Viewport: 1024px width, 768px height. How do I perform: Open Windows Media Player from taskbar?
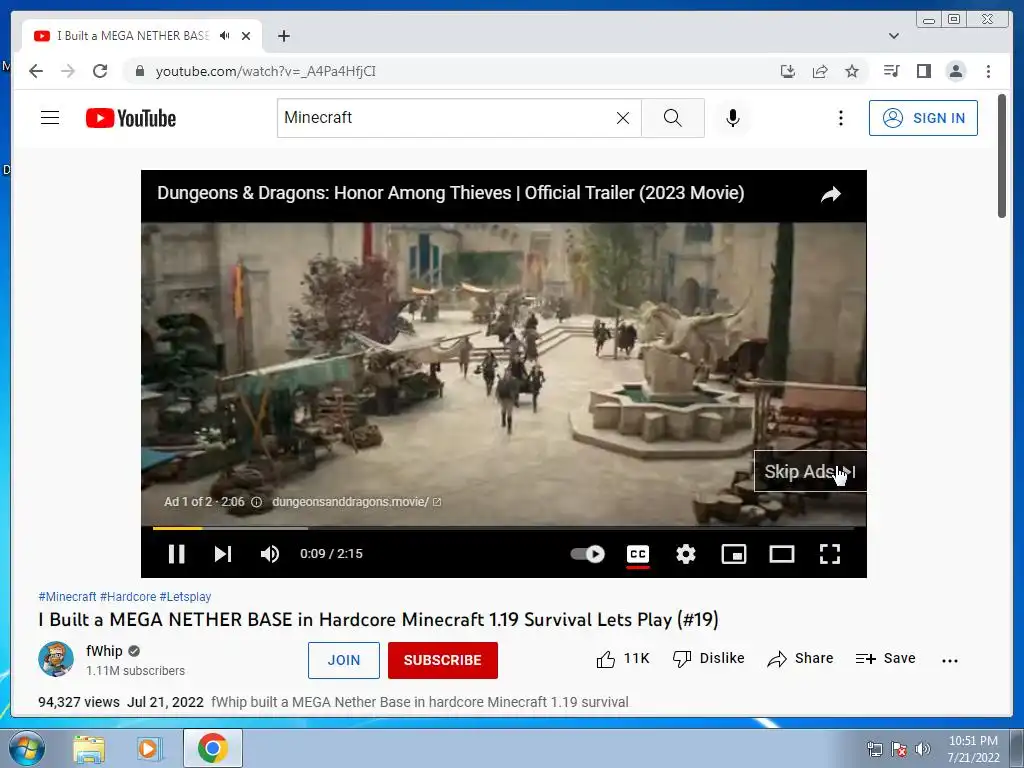(149, 748)
